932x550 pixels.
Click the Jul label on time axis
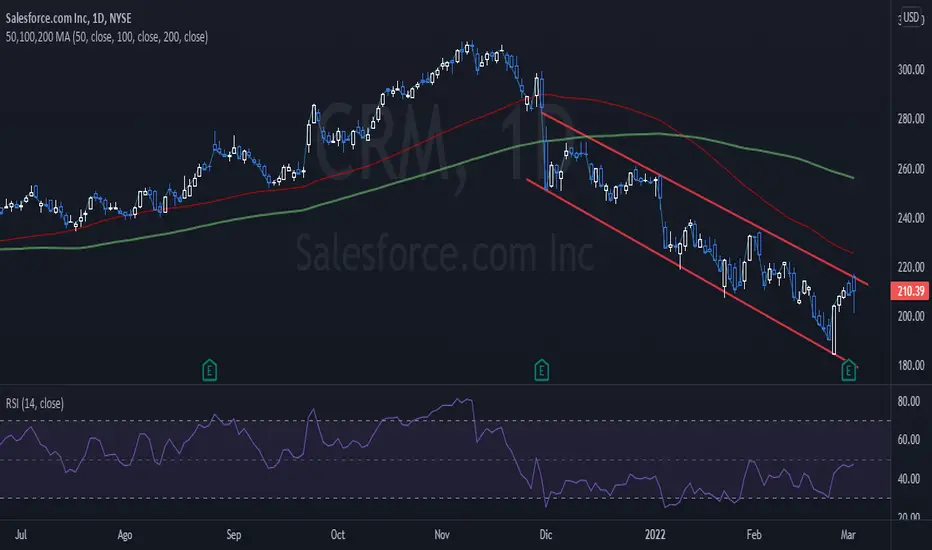[x=21, y=535]
